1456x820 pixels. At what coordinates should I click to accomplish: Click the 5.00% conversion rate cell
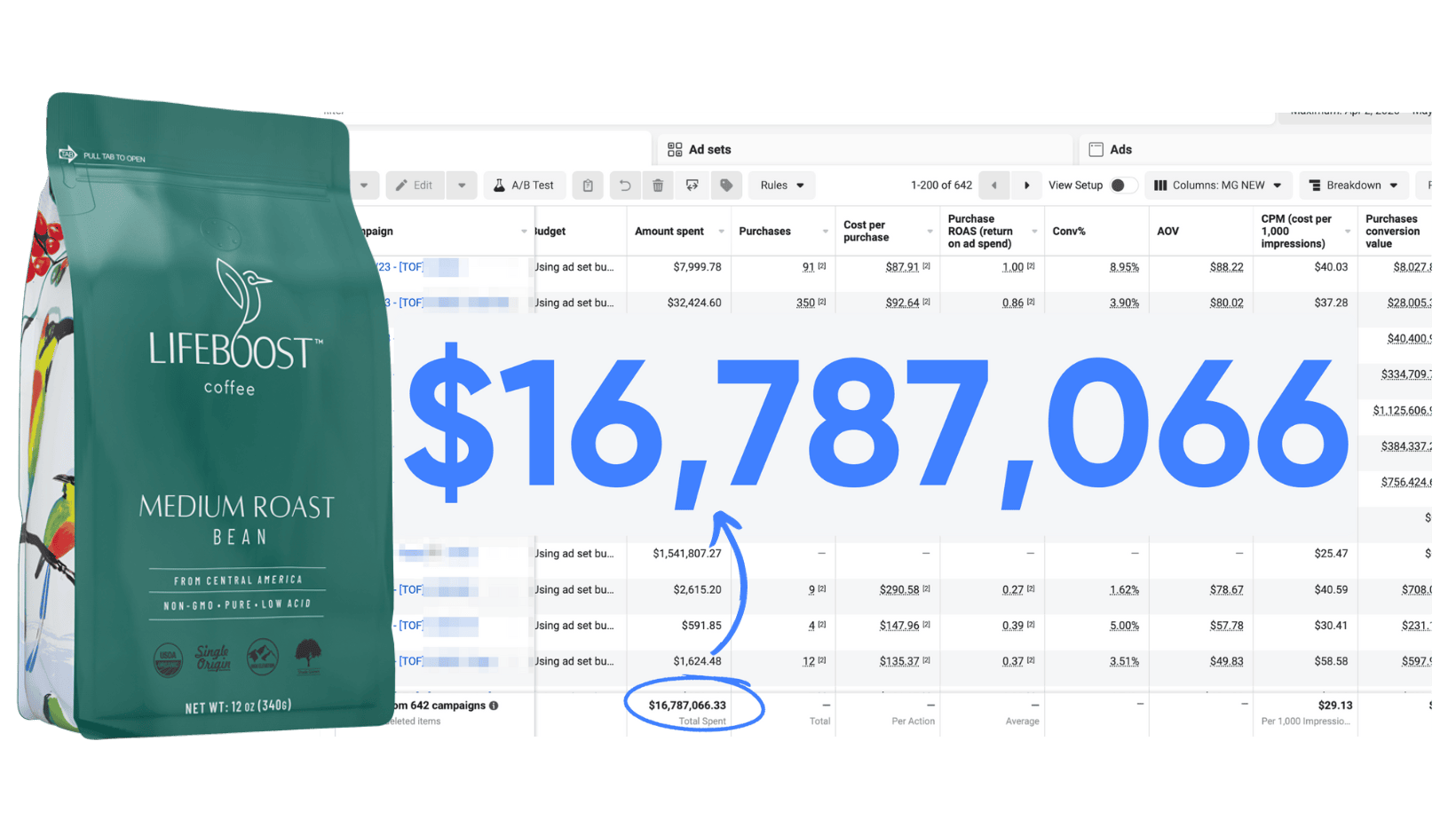point(1124,626)
